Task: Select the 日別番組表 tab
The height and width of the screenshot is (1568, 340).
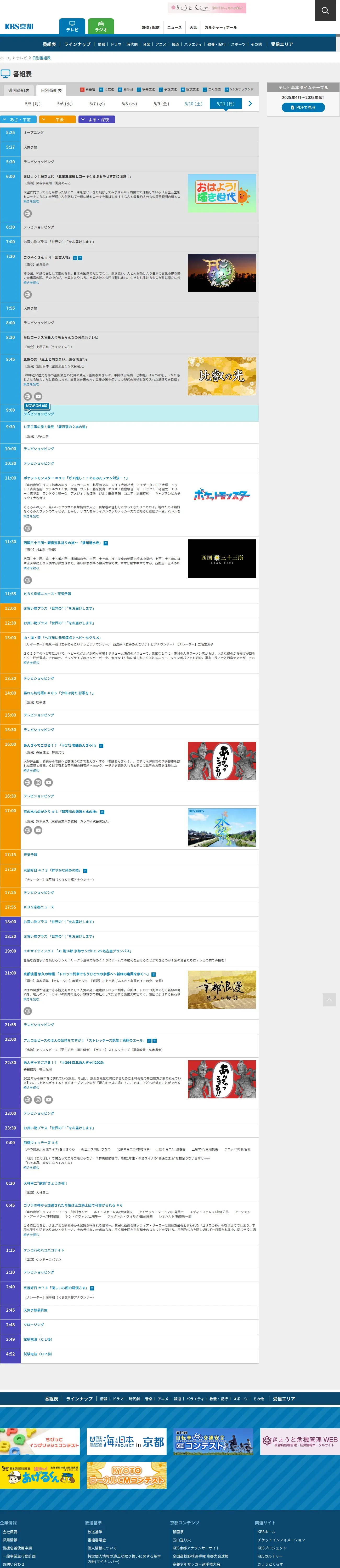Action: 51,90
